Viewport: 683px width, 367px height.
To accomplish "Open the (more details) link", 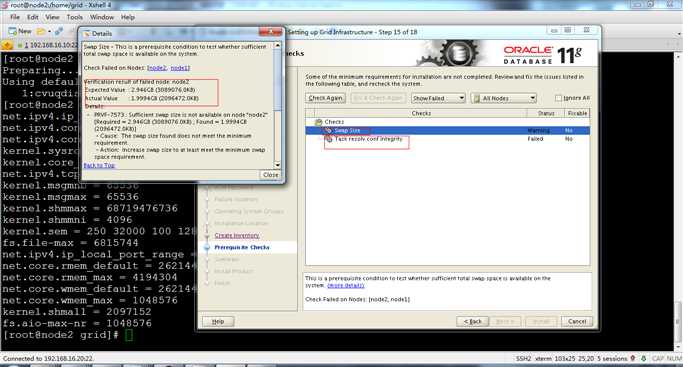I will [x=345, y=286].
